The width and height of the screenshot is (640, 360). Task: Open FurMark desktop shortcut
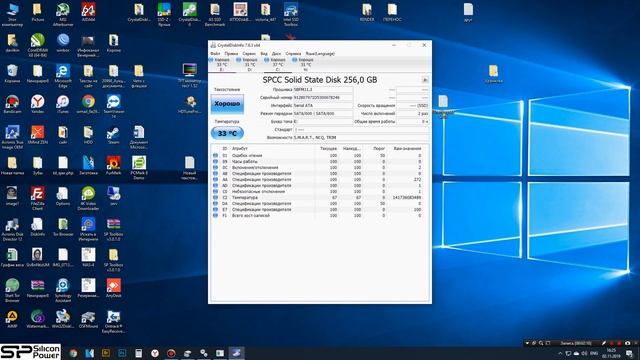pyautogui.click(x=113, y=165)
